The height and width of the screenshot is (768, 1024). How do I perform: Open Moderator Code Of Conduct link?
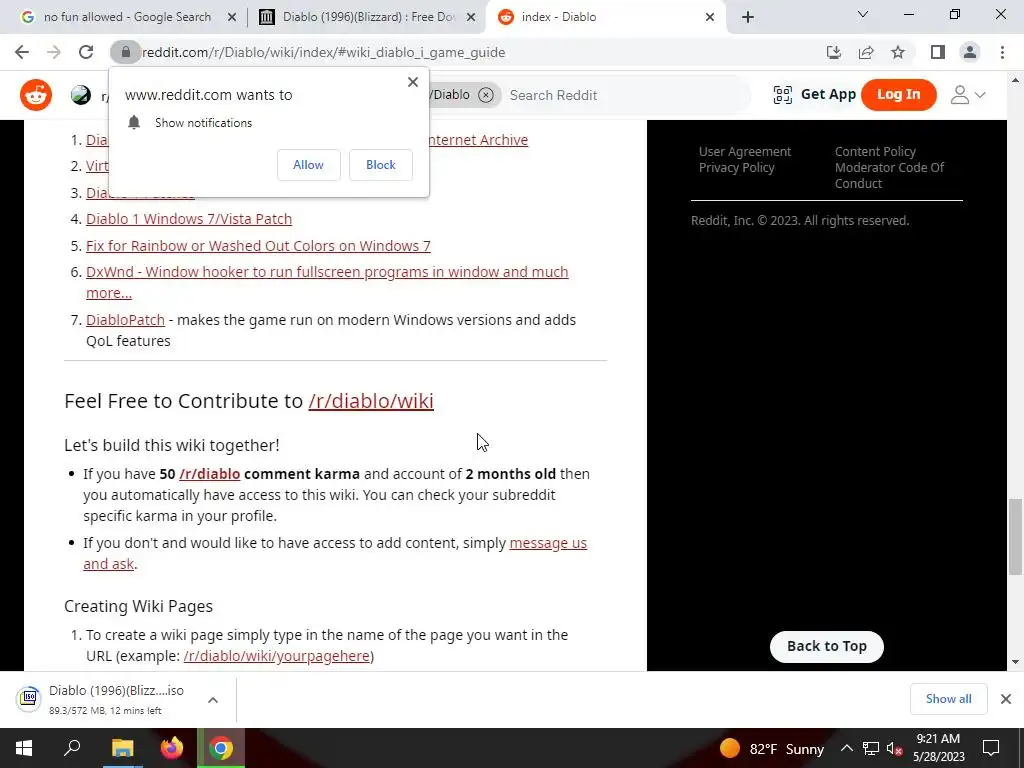point(889,176)
